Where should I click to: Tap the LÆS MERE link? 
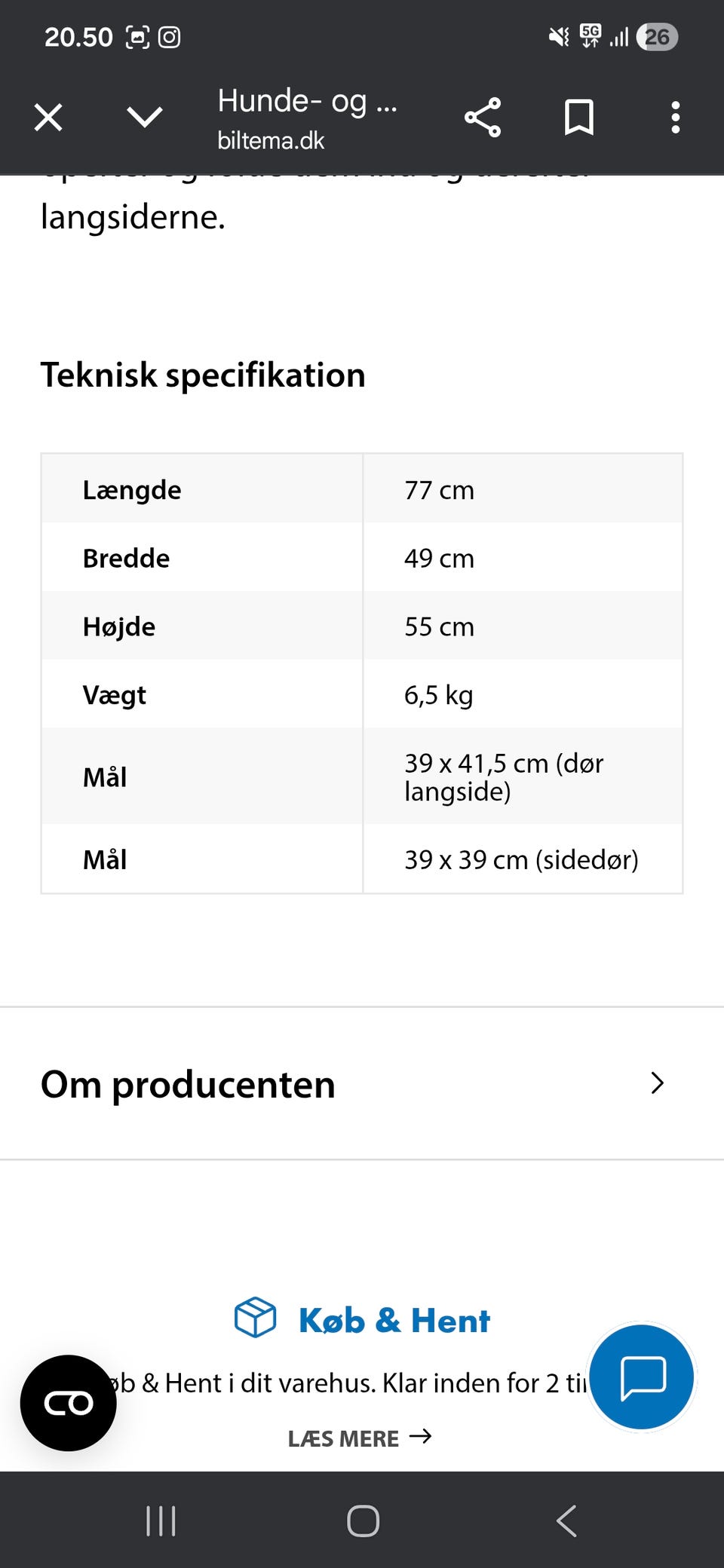(x=360, y=1438)
